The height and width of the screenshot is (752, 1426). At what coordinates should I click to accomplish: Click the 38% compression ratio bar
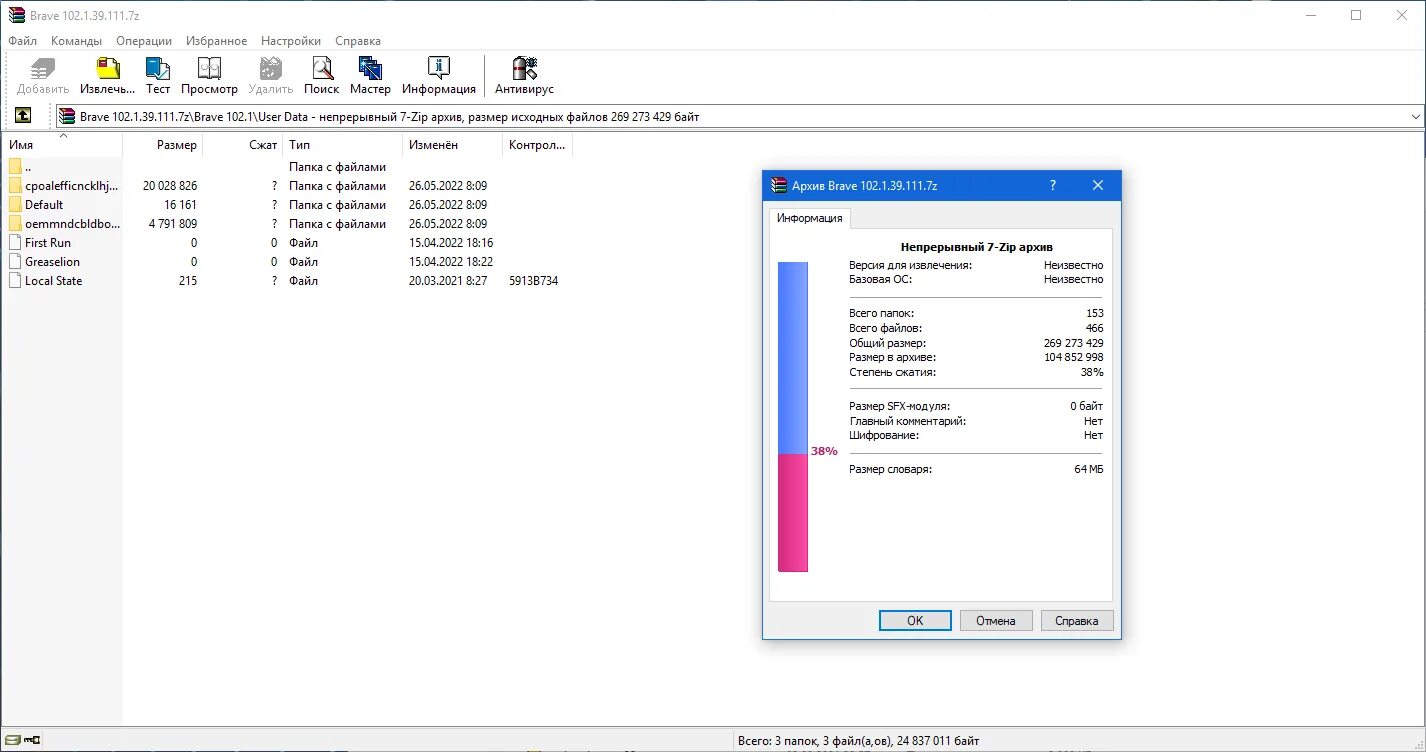tap(793, 417)
